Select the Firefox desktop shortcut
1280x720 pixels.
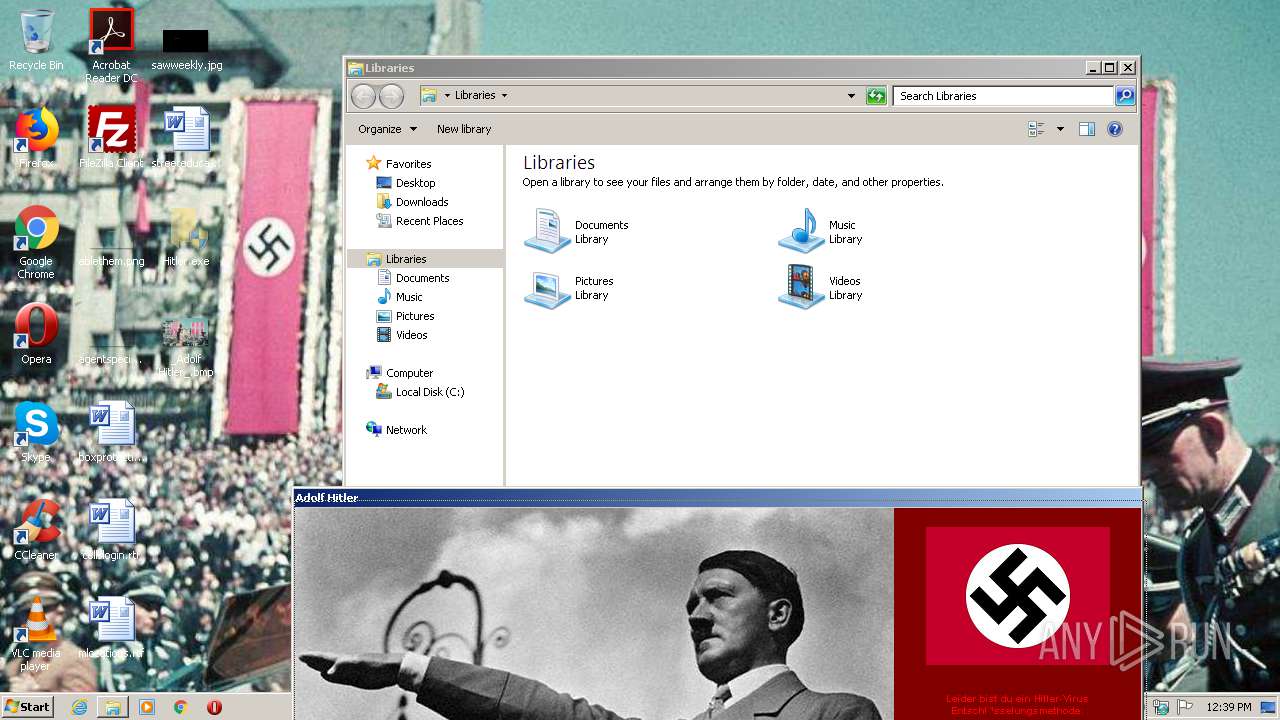pos(36,138)
